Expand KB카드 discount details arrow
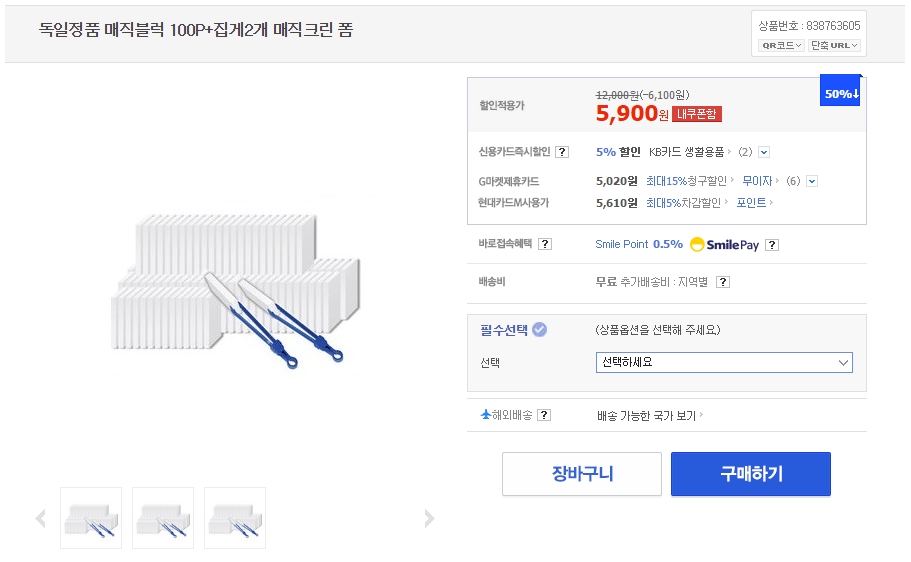This screenshot has width=911, height=562. pos(764,152)
